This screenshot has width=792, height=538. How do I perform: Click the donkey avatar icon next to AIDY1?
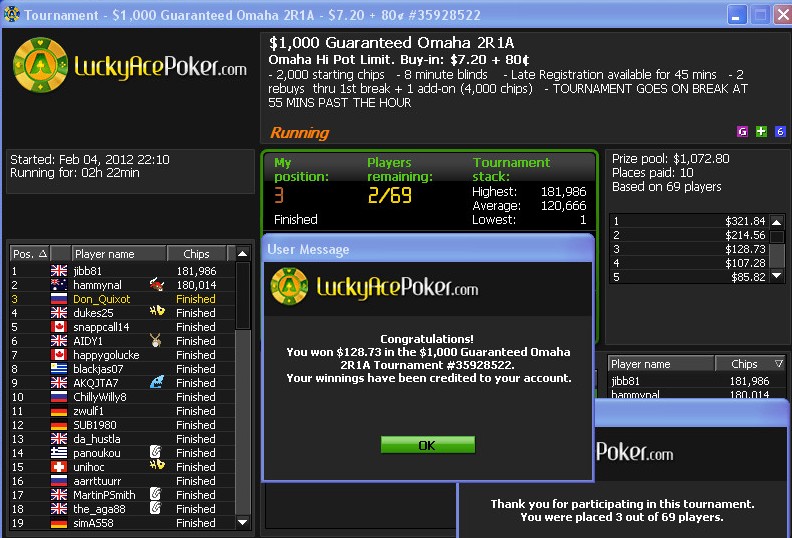[x=156, y=340]
